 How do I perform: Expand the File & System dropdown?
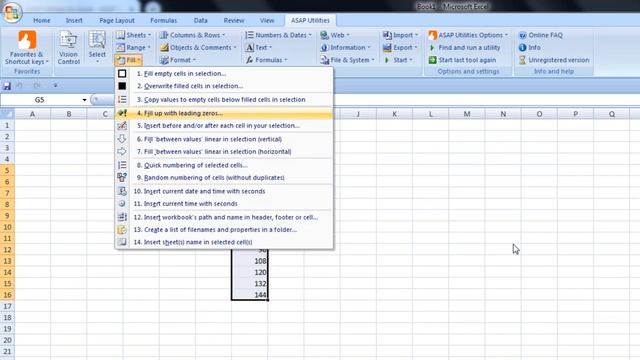tap(347, 60)
